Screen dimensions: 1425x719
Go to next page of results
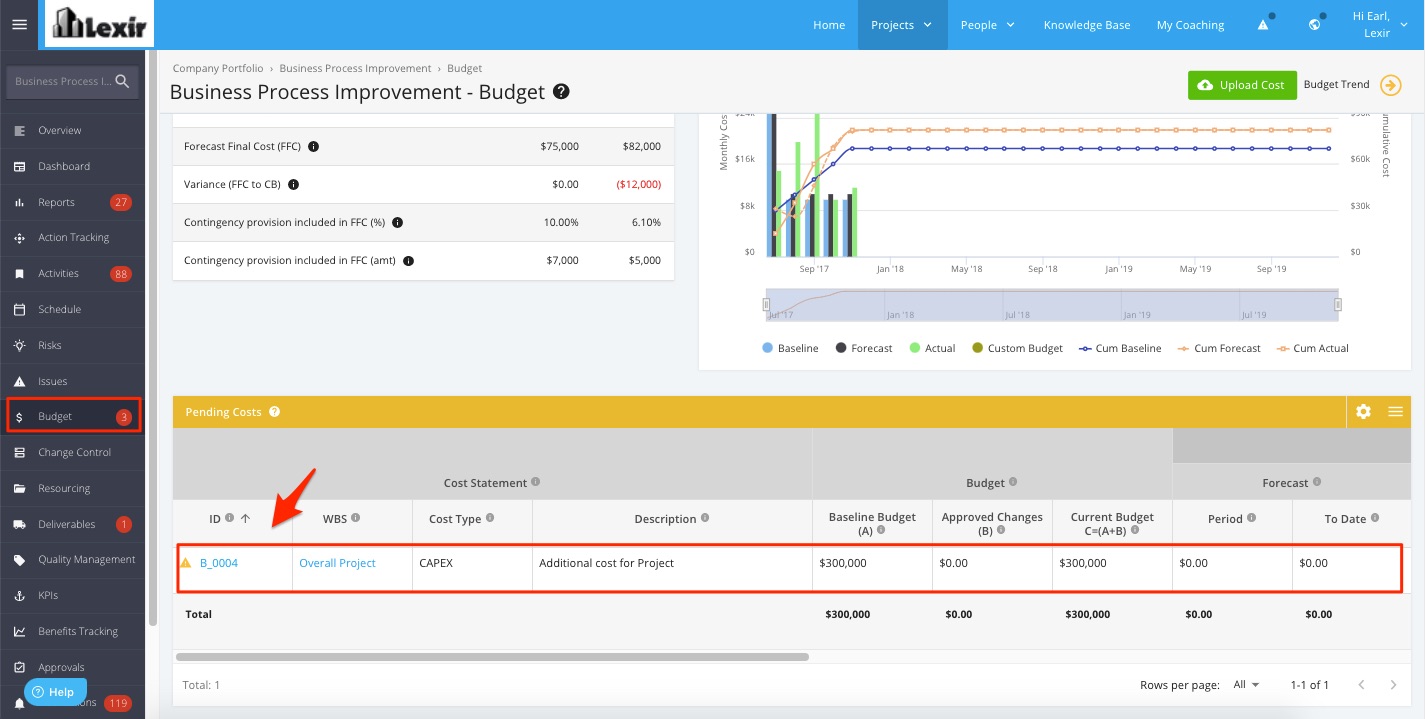click(1393, 685)
